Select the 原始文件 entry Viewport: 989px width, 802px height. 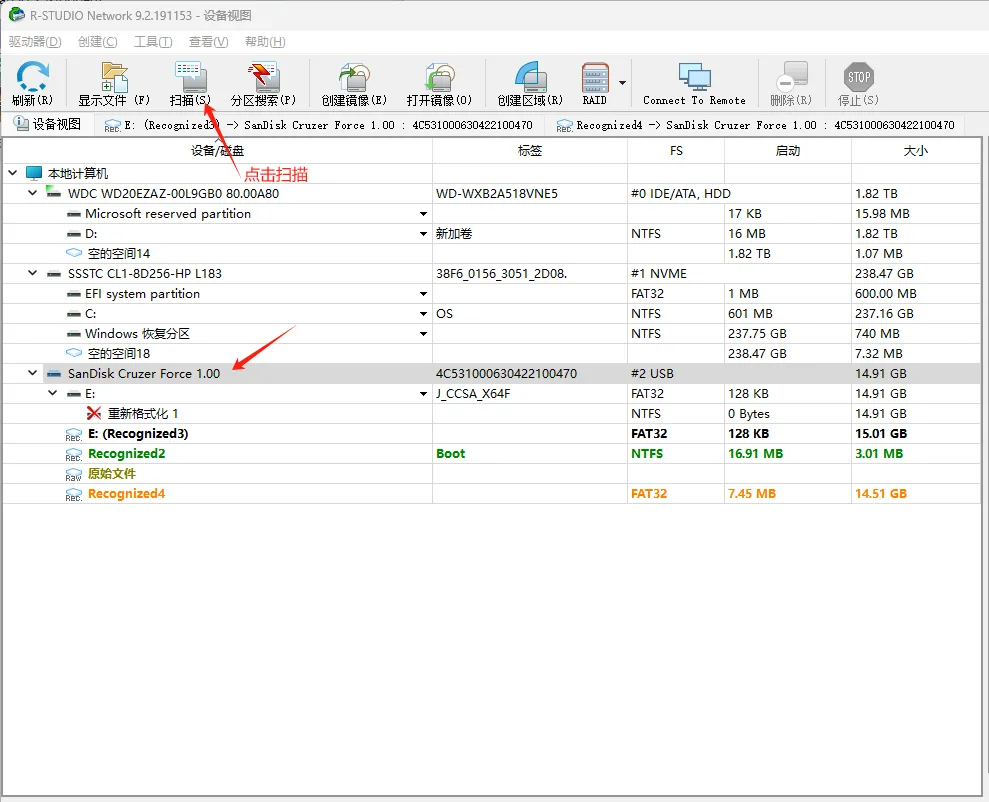(112, 474)
